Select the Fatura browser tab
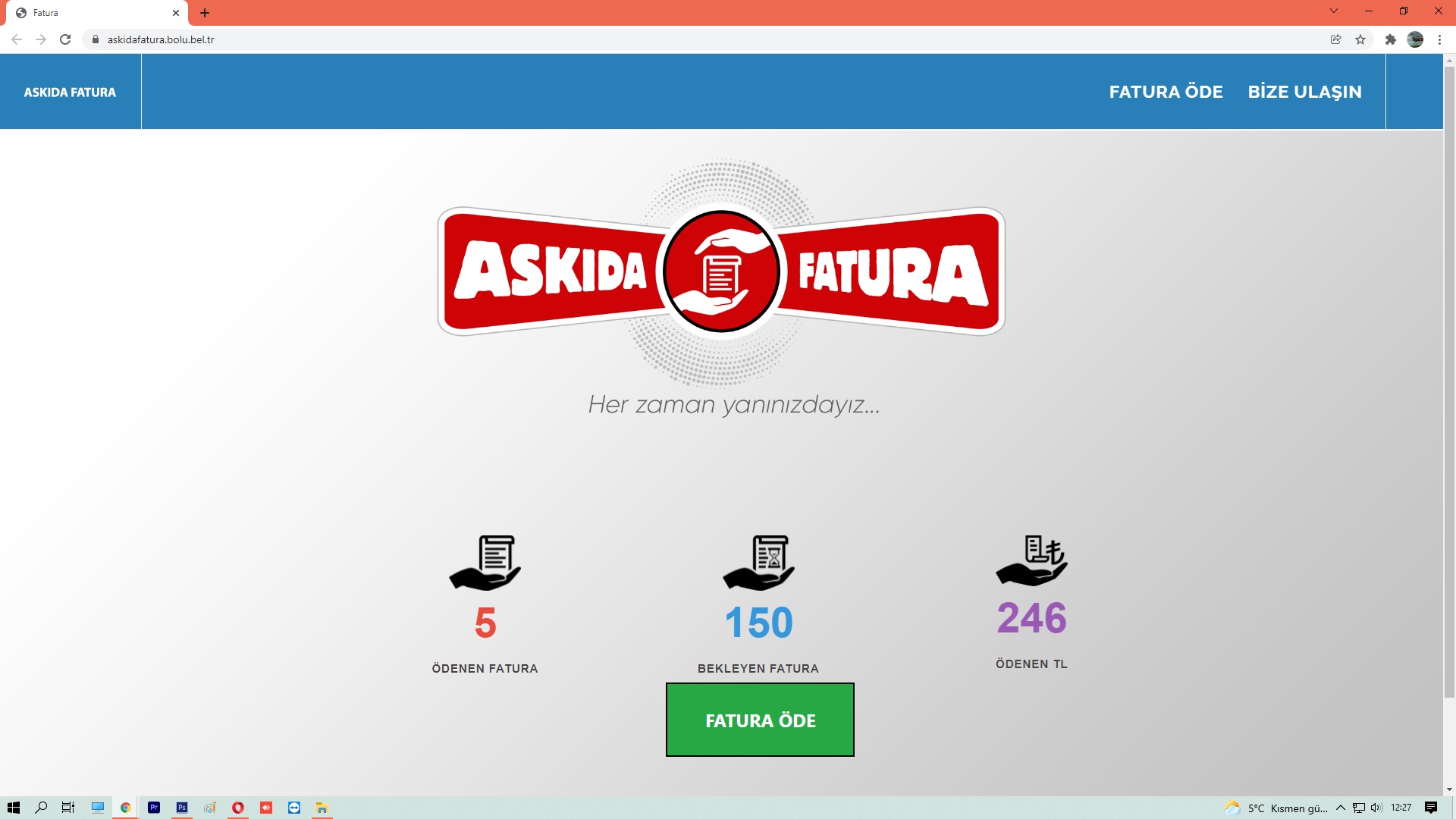 click(97, 13)
